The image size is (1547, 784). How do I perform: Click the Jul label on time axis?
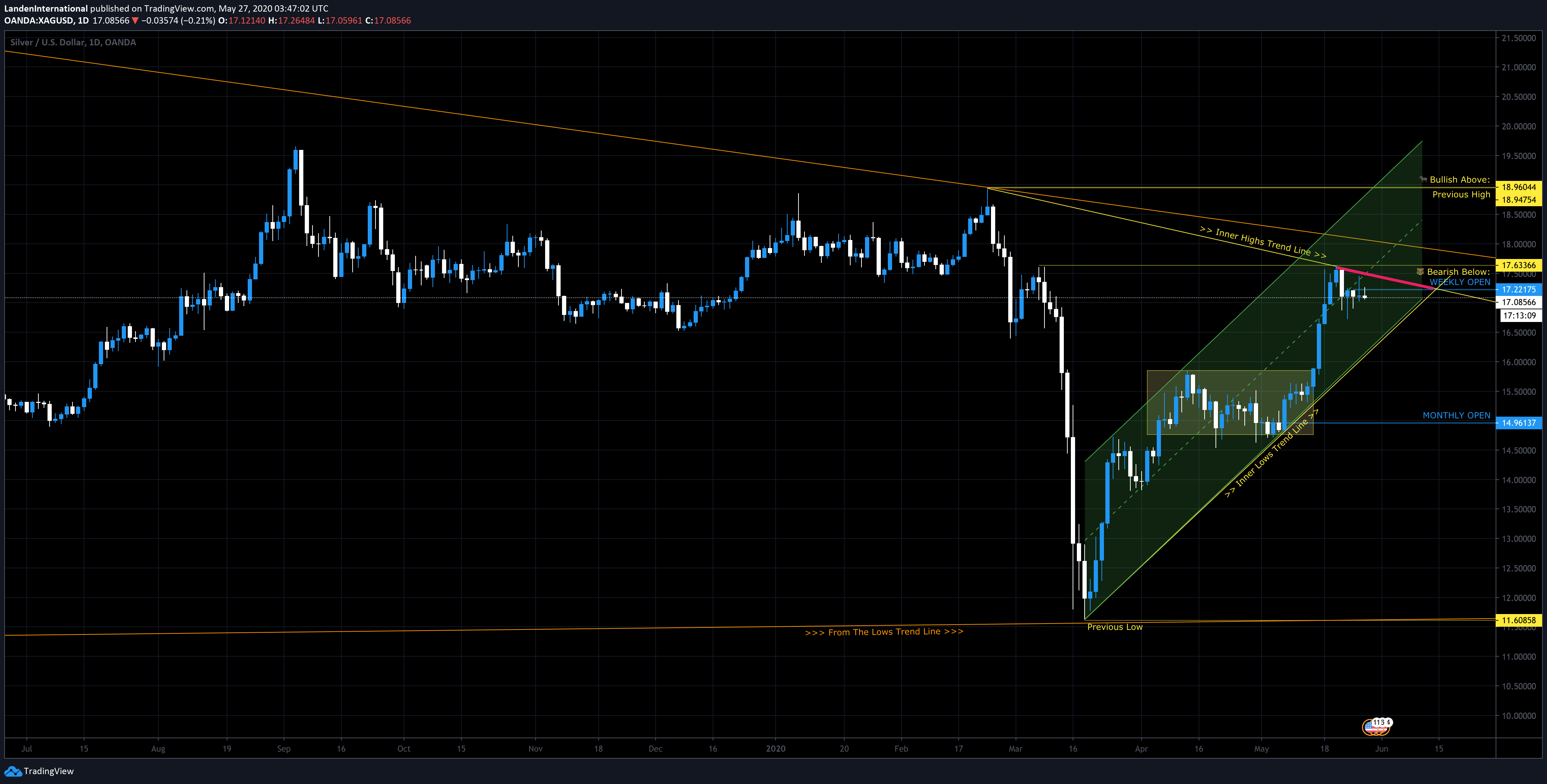tap(26, 748)
